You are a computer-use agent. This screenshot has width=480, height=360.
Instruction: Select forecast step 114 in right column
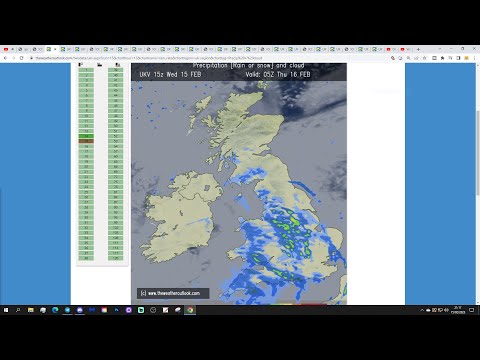click(116, 248)
